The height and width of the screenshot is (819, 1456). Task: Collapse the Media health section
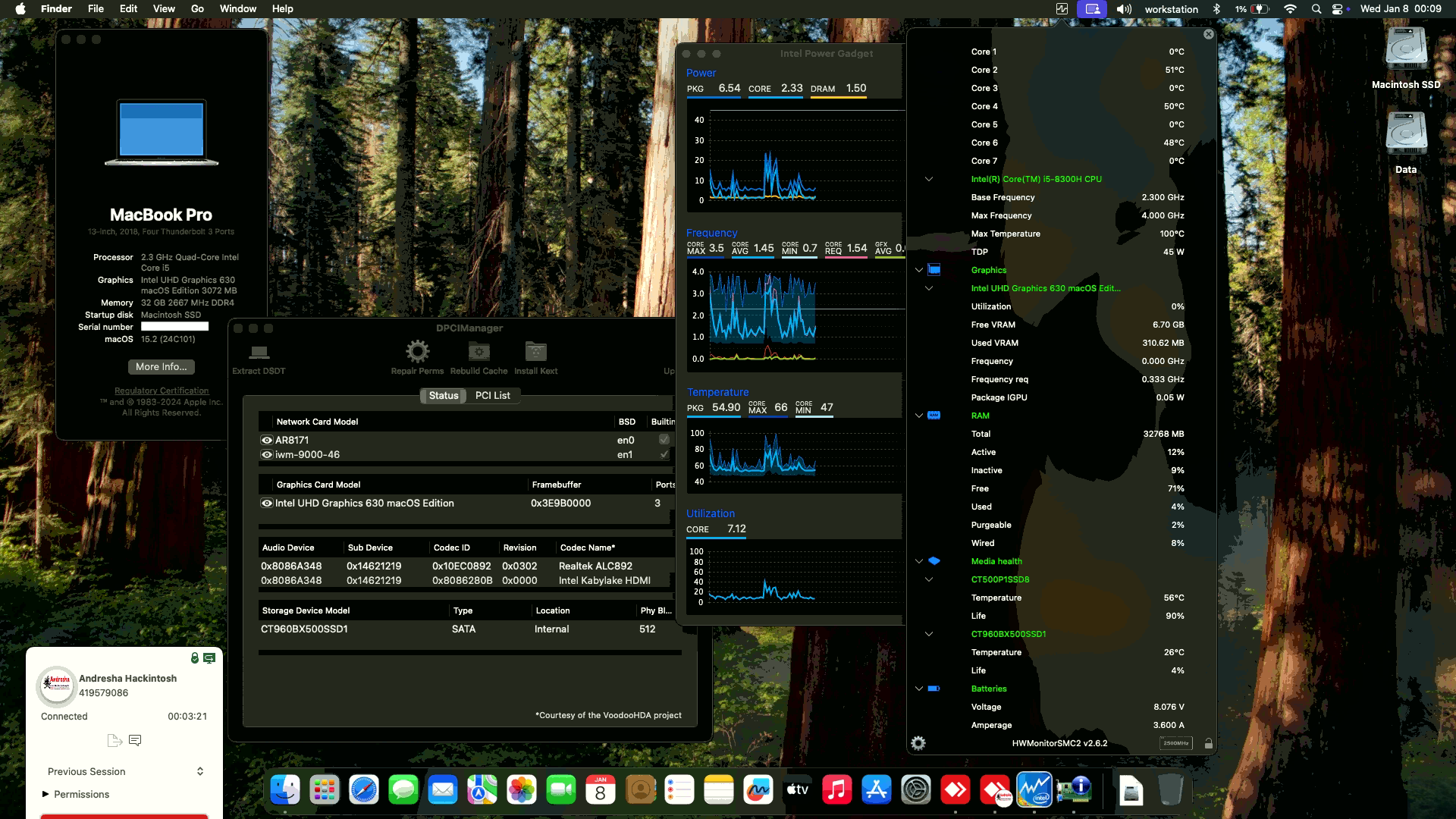tap(919, 561)
